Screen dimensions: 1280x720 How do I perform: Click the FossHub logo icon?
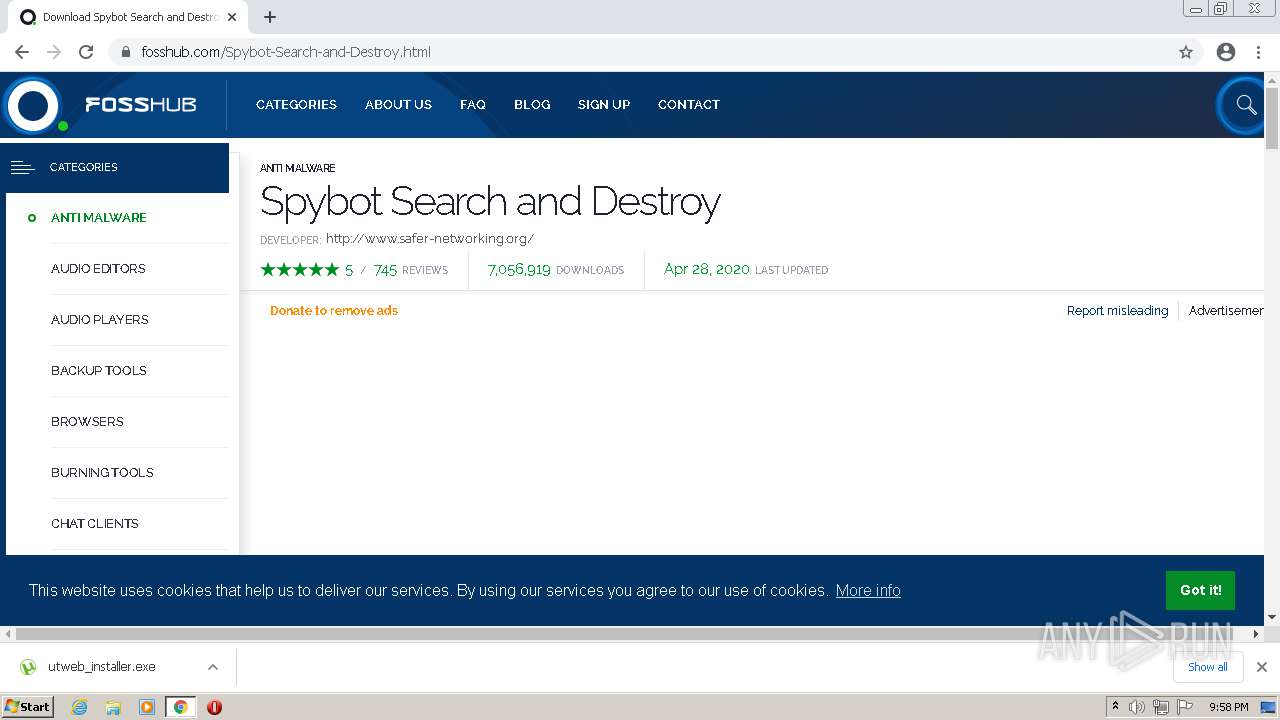[33, 105]
